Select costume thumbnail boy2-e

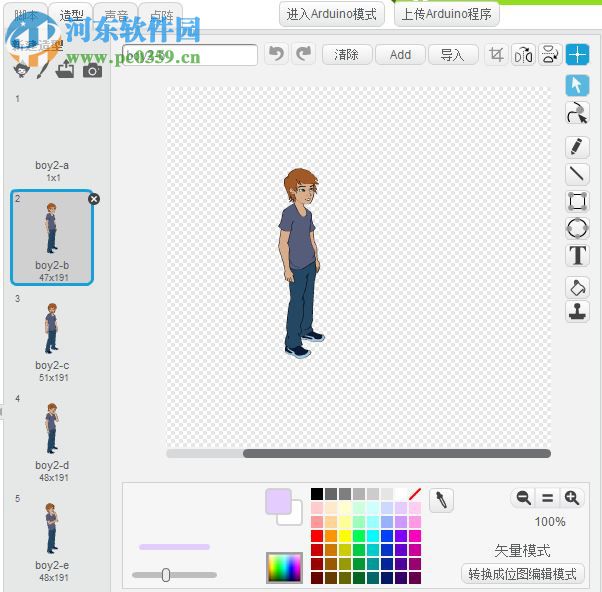pos(52,539)
